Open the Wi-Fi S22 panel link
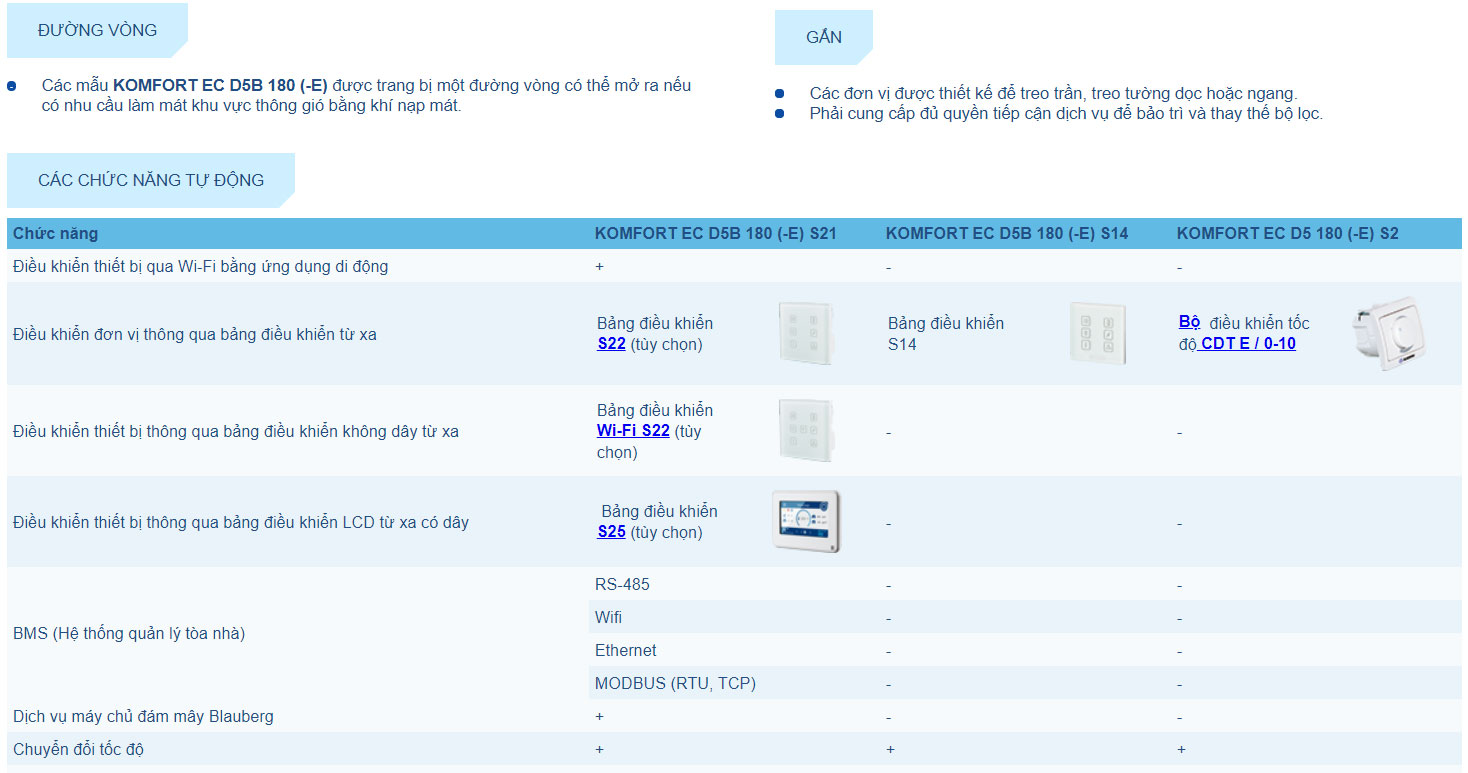 click(x=633, y=431)
